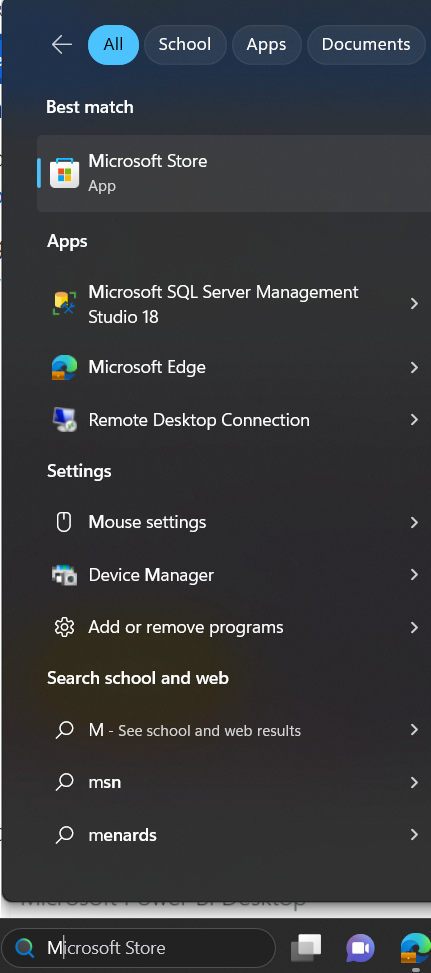The width and height of the screenshot is (431, 973).
Task: Go back using the arrow icon
Action: click(x=61, y=45)
